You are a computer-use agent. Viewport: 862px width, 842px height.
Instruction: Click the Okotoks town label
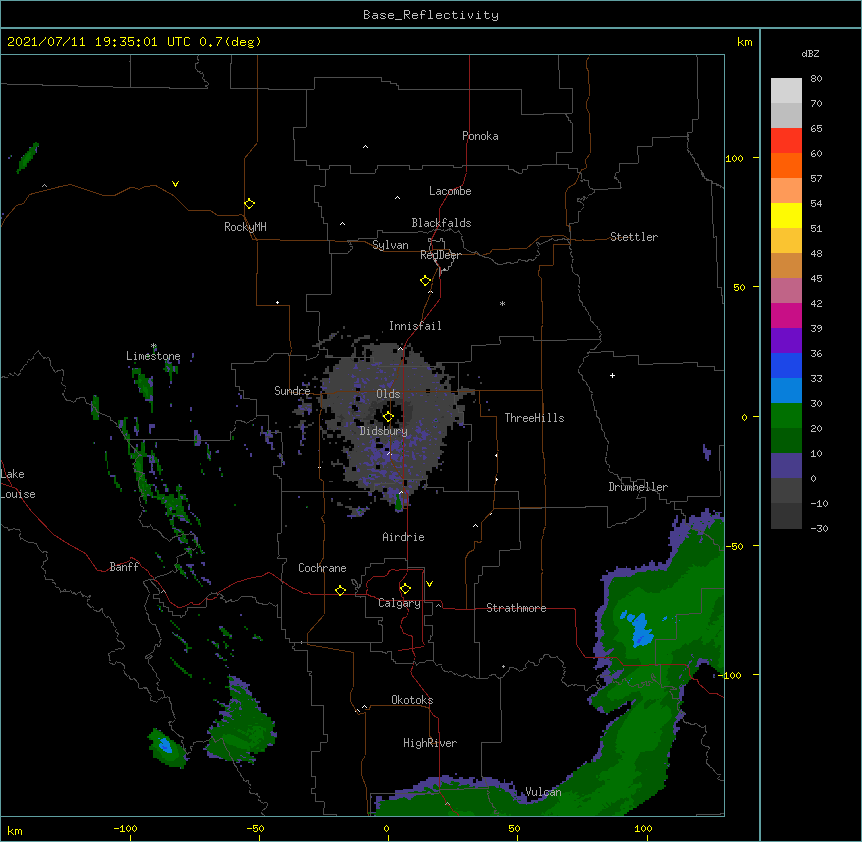[x=412, y=700]
